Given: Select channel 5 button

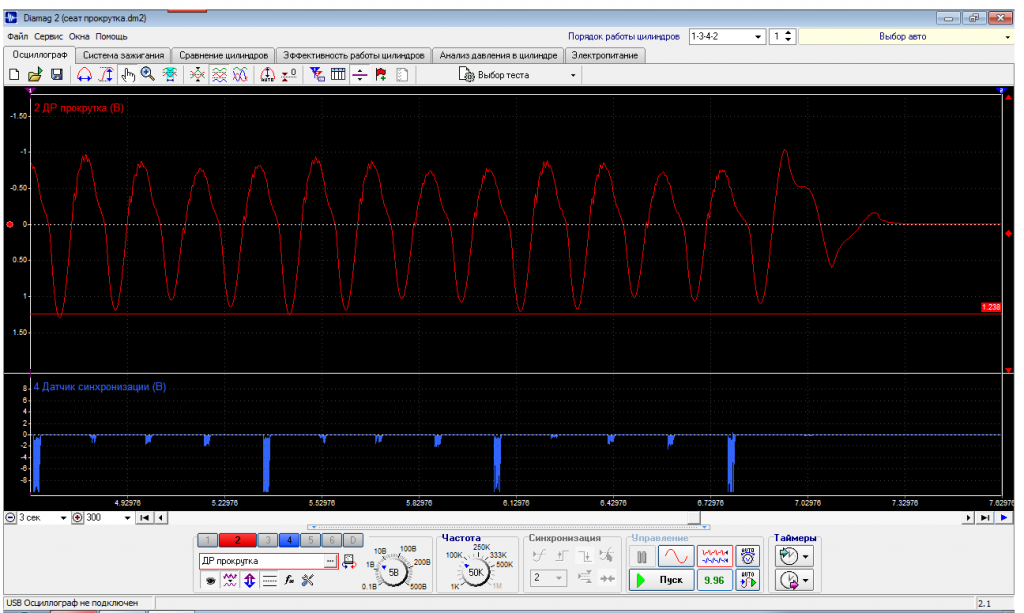Looking at the screenshot, I should [311, 541].
